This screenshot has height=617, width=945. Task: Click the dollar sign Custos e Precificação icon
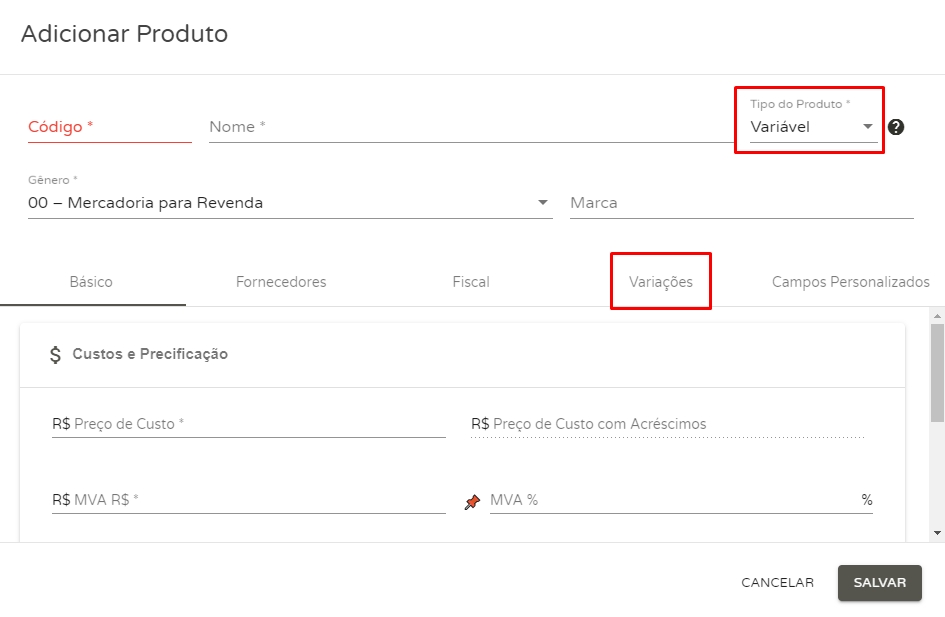[x=56, y=354]
